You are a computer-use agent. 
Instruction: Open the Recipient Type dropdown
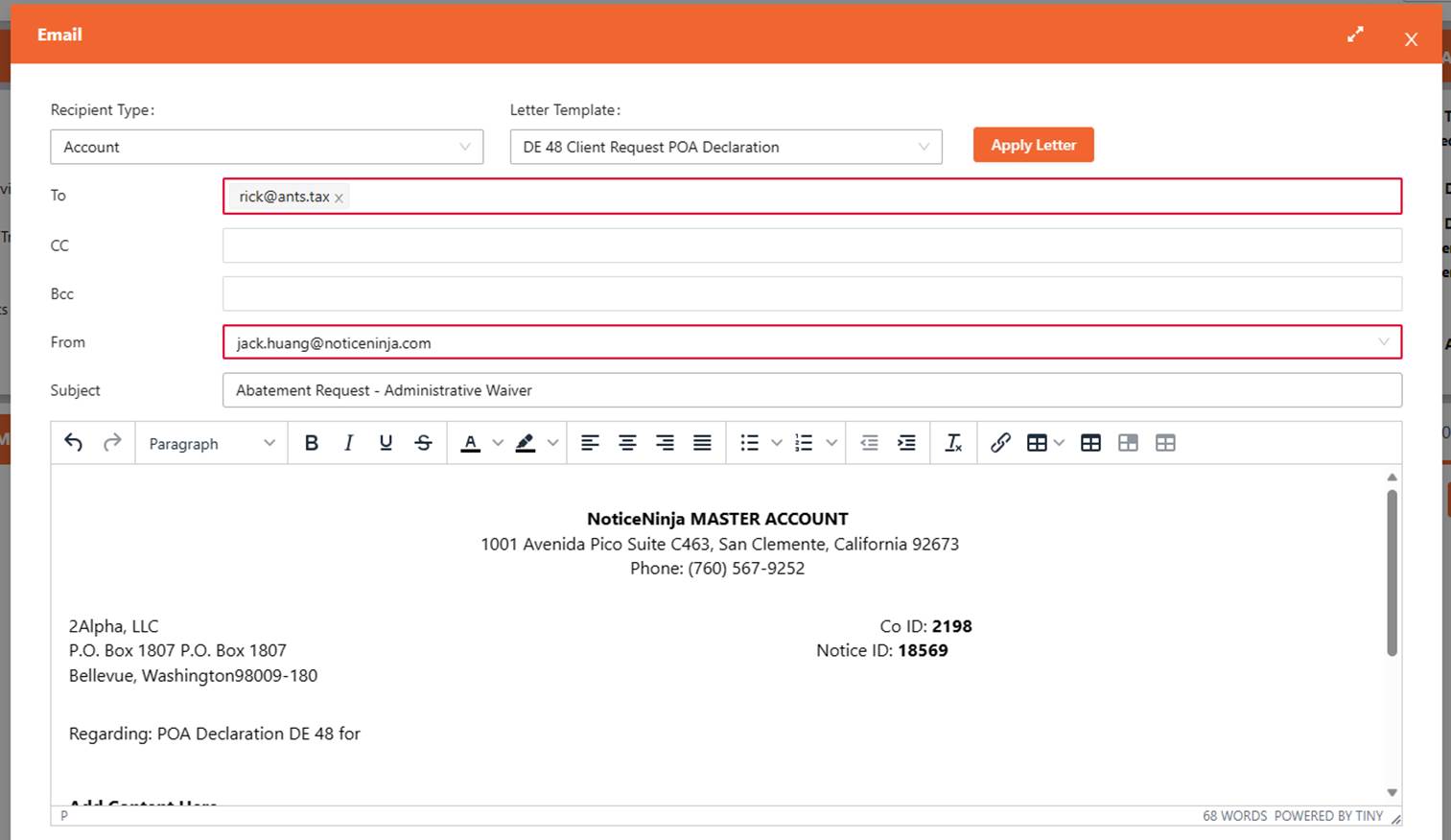click(267, 147)
